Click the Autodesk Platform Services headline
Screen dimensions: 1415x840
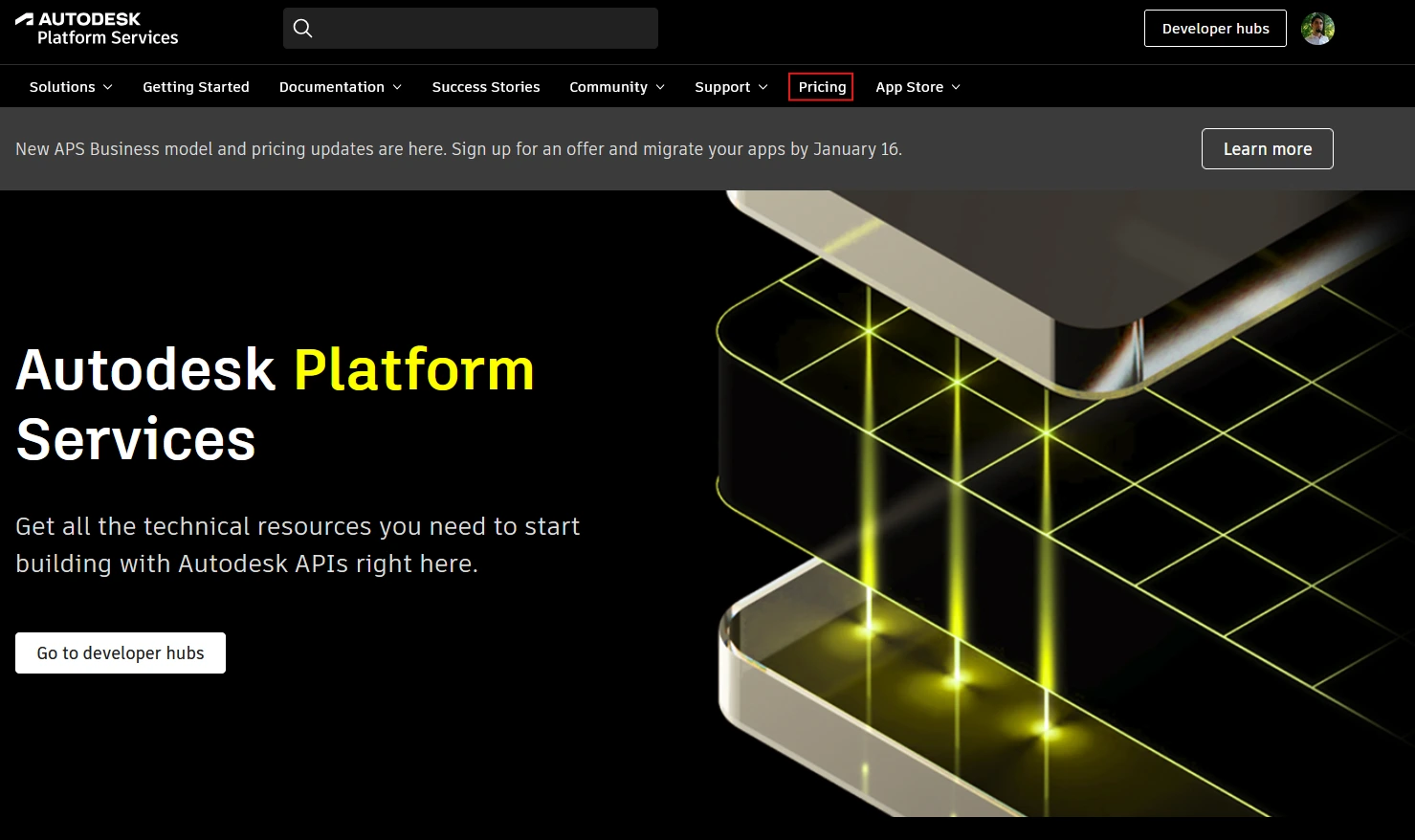click(x=276, y=405)
